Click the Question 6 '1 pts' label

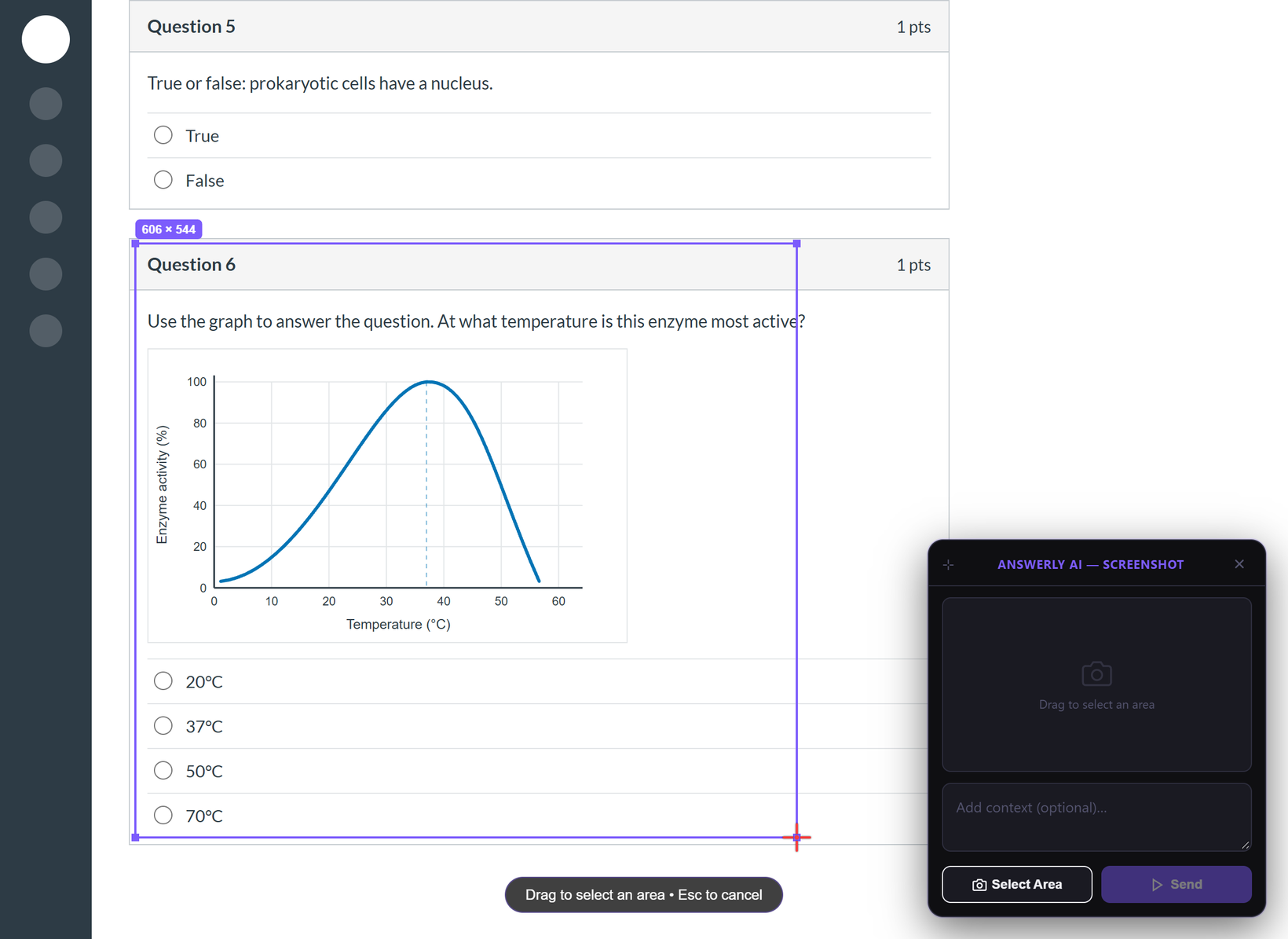tap(913, 266)
